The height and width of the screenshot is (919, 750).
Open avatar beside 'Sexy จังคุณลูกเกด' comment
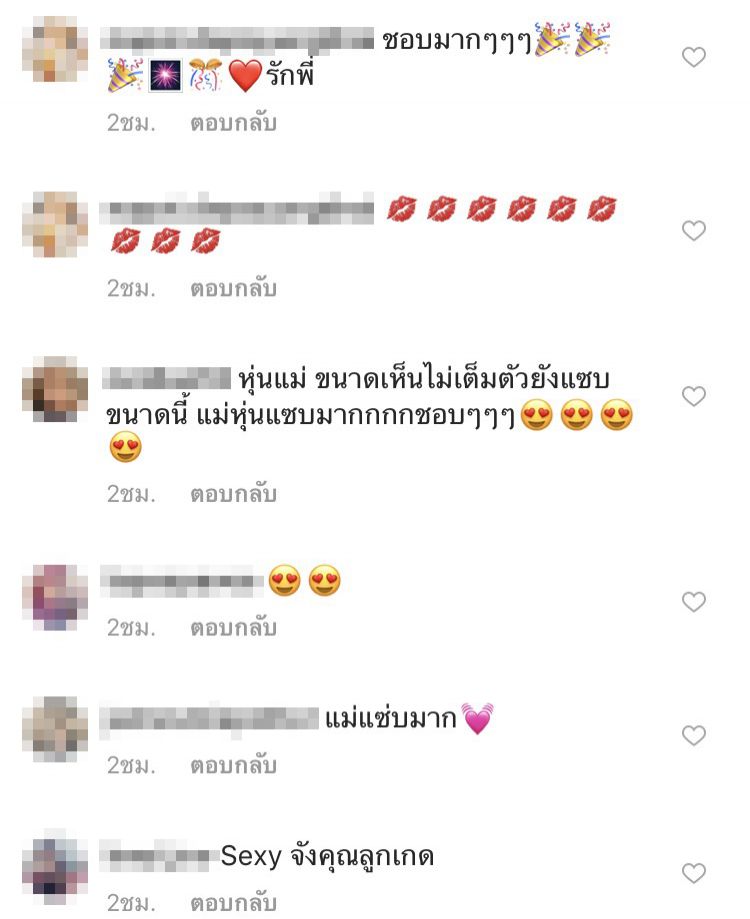55,867
